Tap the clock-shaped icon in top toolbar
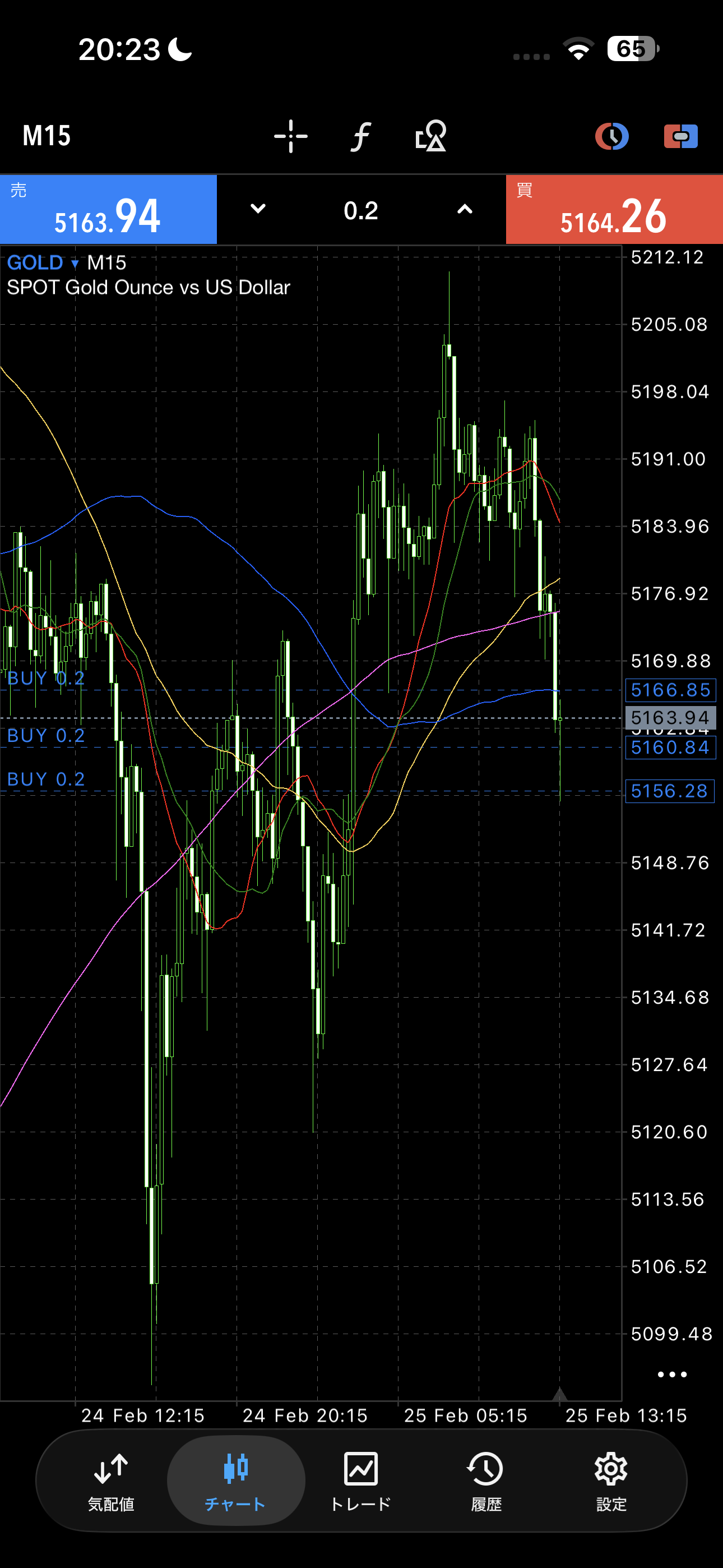The width and height of the screenshot is (723, 1568). point(611,136)
